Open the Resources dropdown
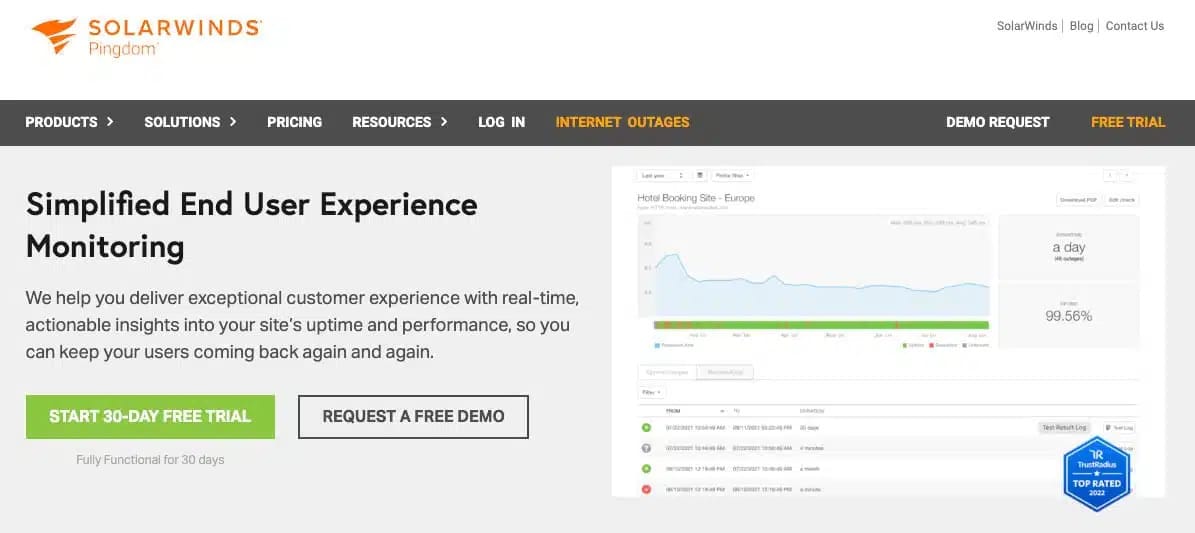The width and height of the screenshot is (1195, 533). [x=399, y=122]
